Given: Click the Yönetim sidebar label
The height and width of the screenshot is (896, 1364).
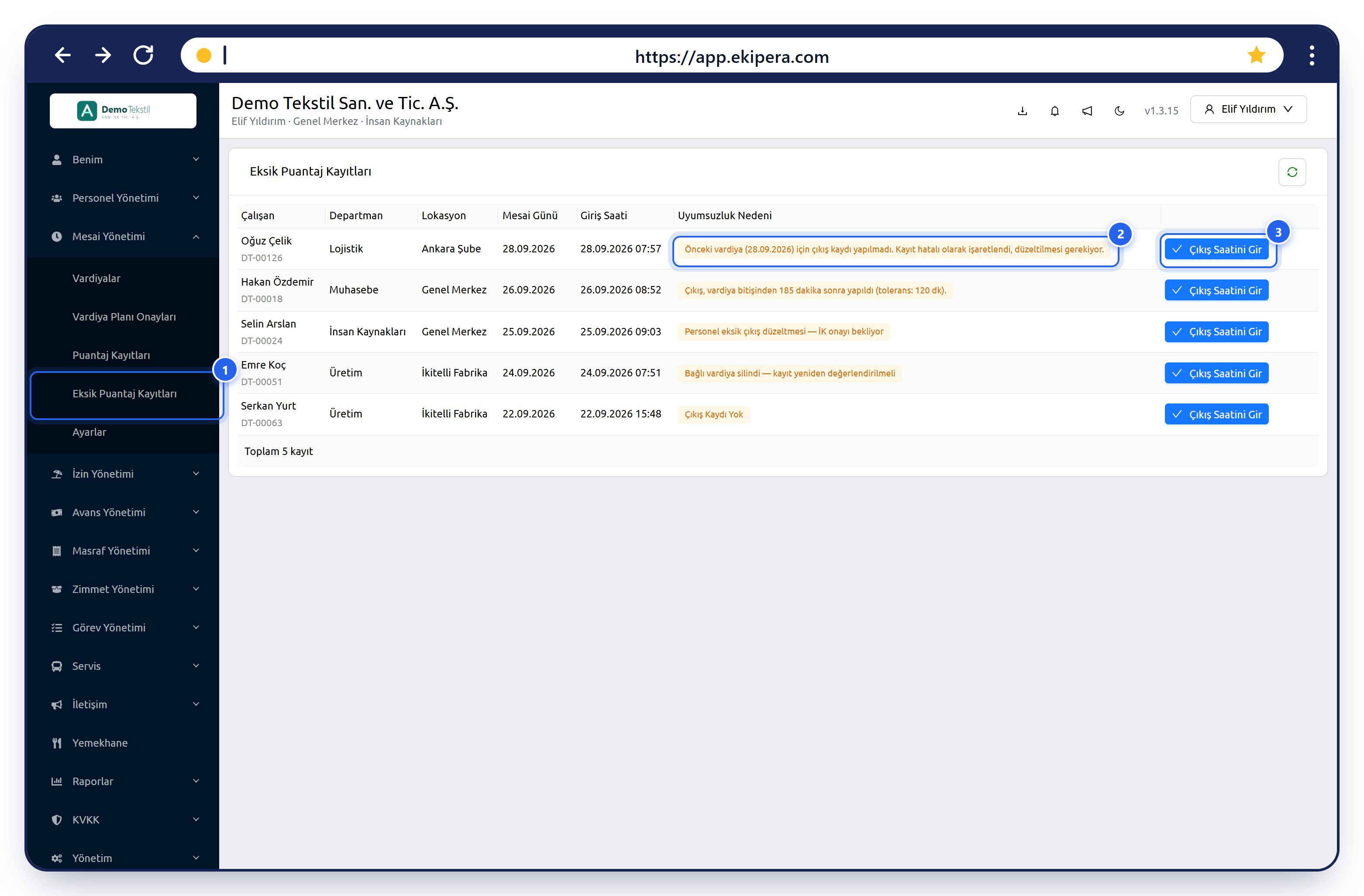Looking at the screenshot, I should pos(92,858).
